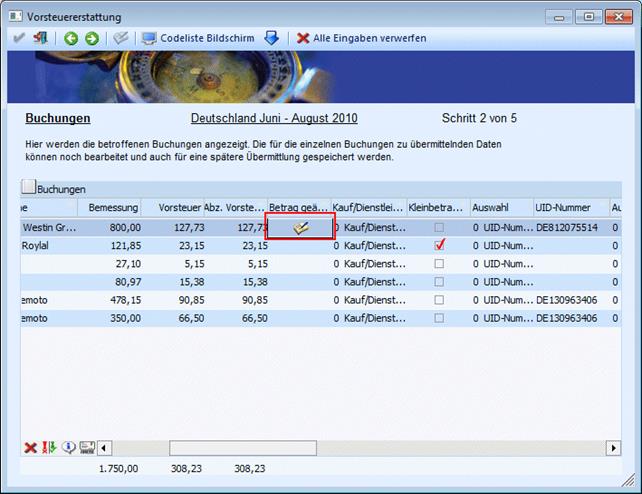Viewport: 642px width, 494px height.
Task: Click left arrow of horizontal scrollbar
Action: point(103,447)
